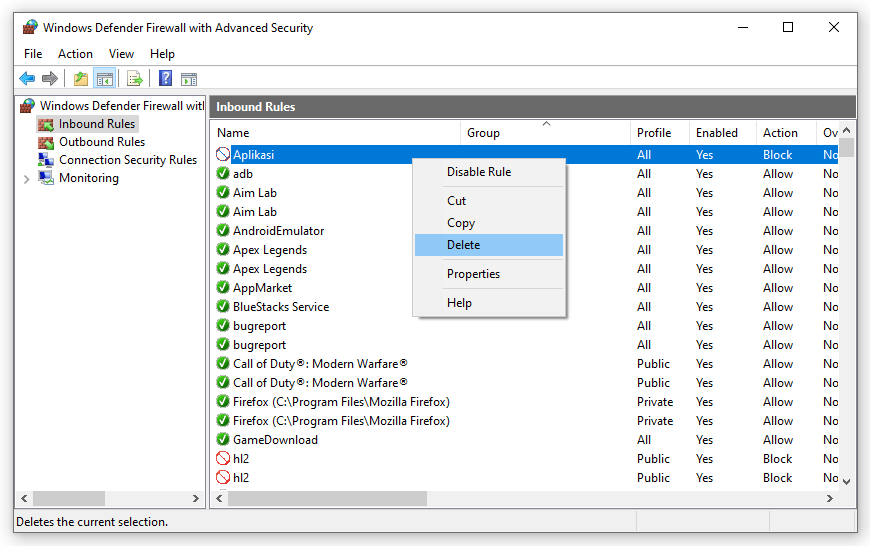870x546 pixels.
Task: Click rules list horizontal scrollbar right arrow
Action: coord(830,498)
